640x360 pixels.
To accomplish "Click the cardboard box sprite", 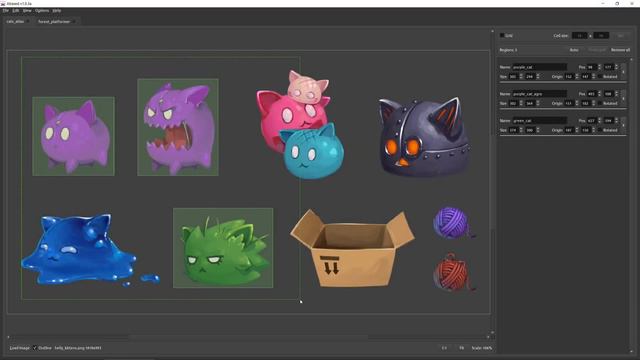I will point(352,248).
